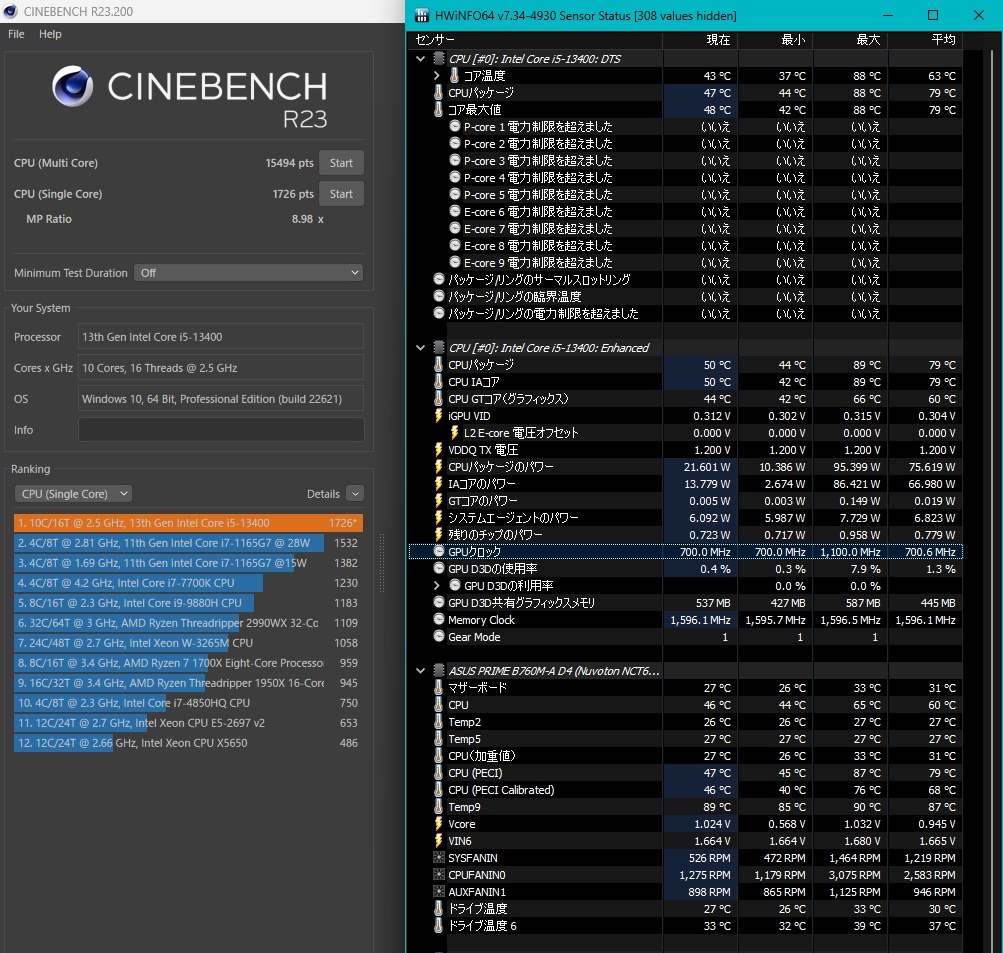
Task: Click the chip icon beside ASUS PRIME B760M-A D4
Action: pyautogui.click(x=438, y=671)
